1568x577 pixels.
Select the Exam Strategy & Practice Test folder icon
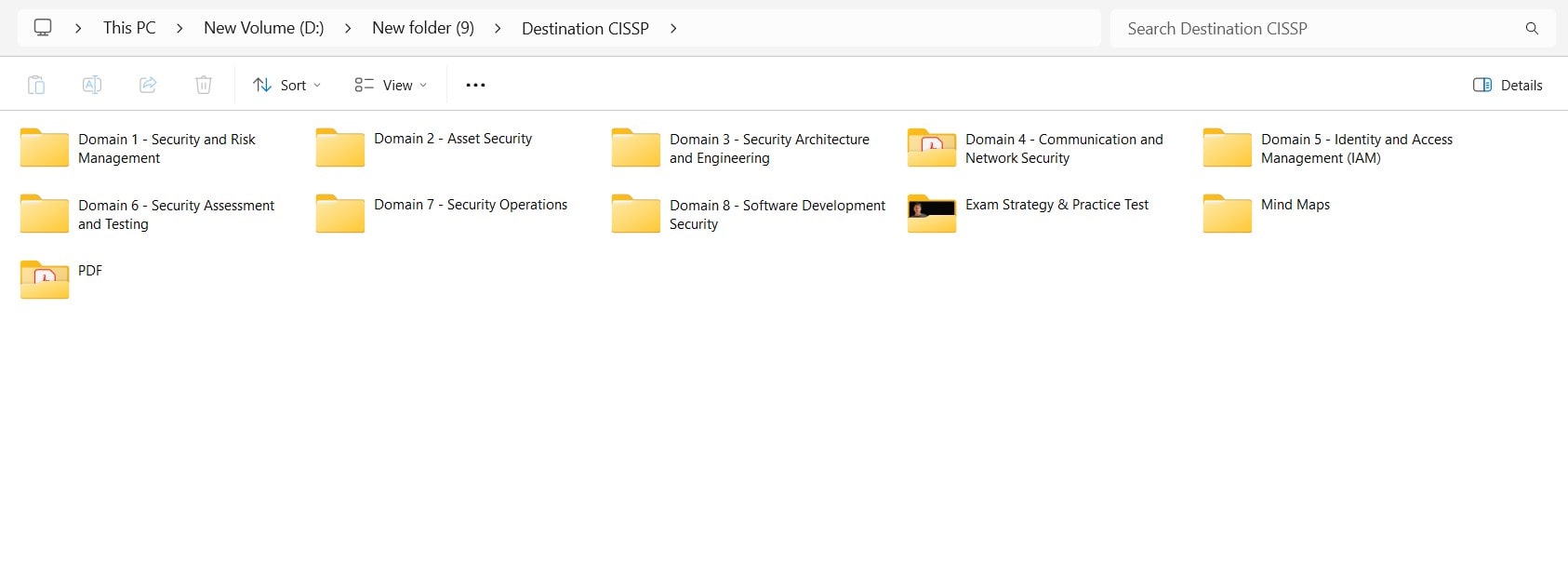[x=932, y=213]
